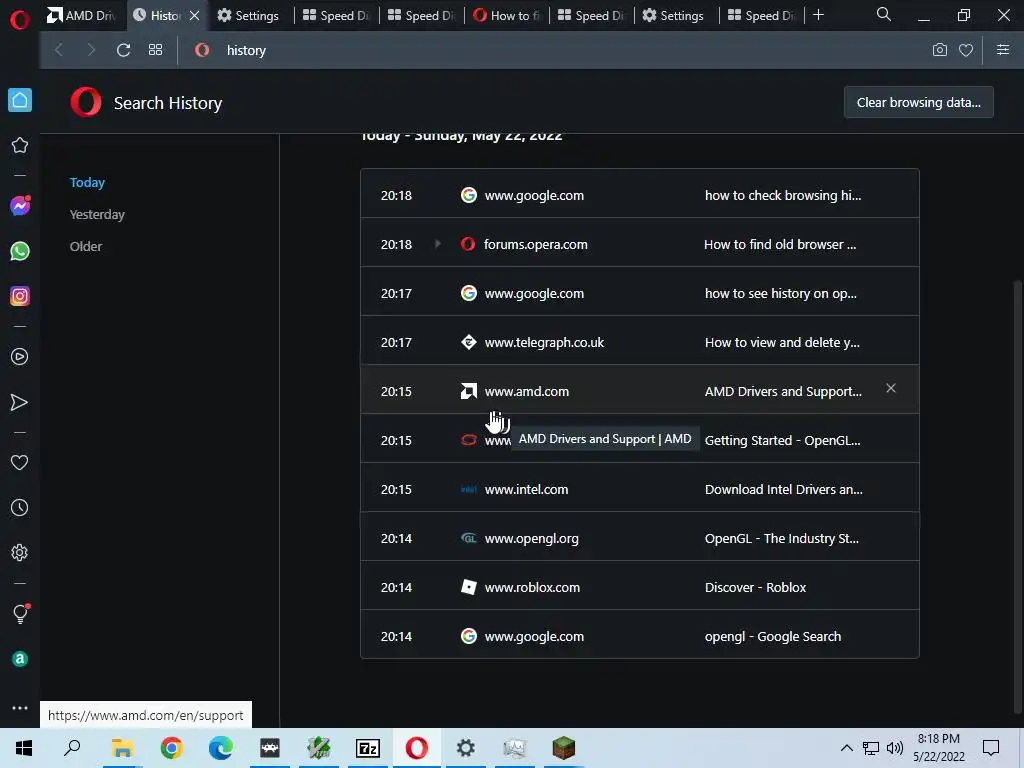Image resolution: width=1024 pixels, height=768 pixels.
Task: Open www.roblox.com Discover entry
Action: click(x=639, y=586)
